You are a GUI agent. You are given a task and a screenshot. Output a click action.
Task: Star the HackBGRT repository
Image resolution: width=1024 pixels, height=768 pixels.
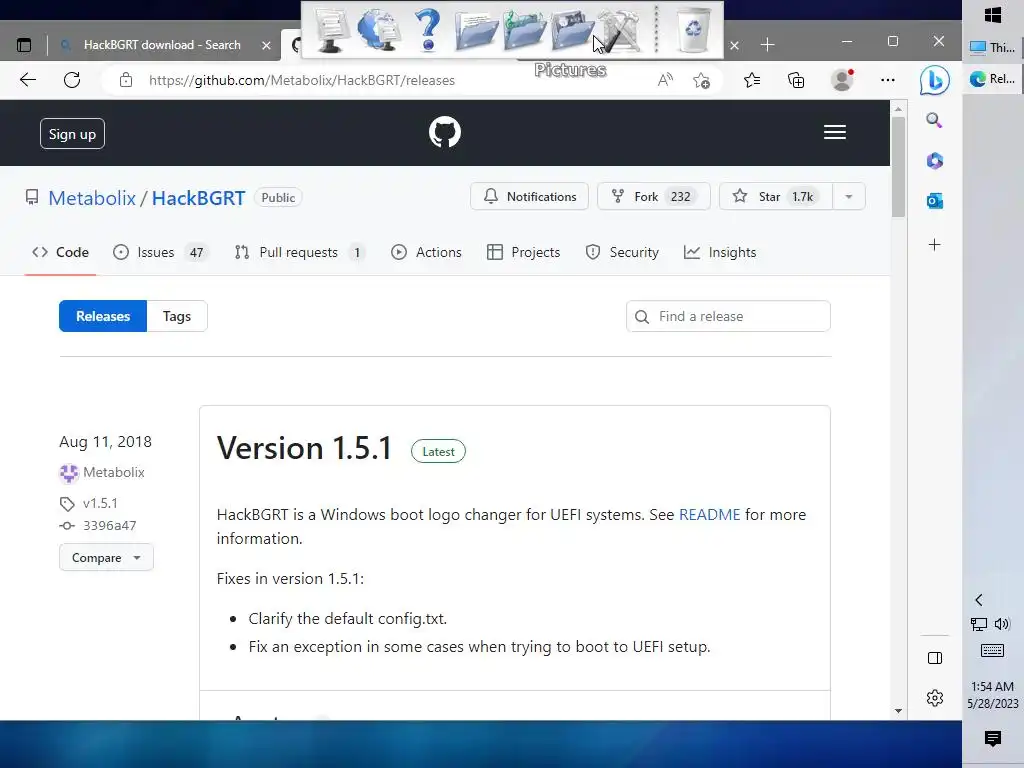(x=776, y=197)
